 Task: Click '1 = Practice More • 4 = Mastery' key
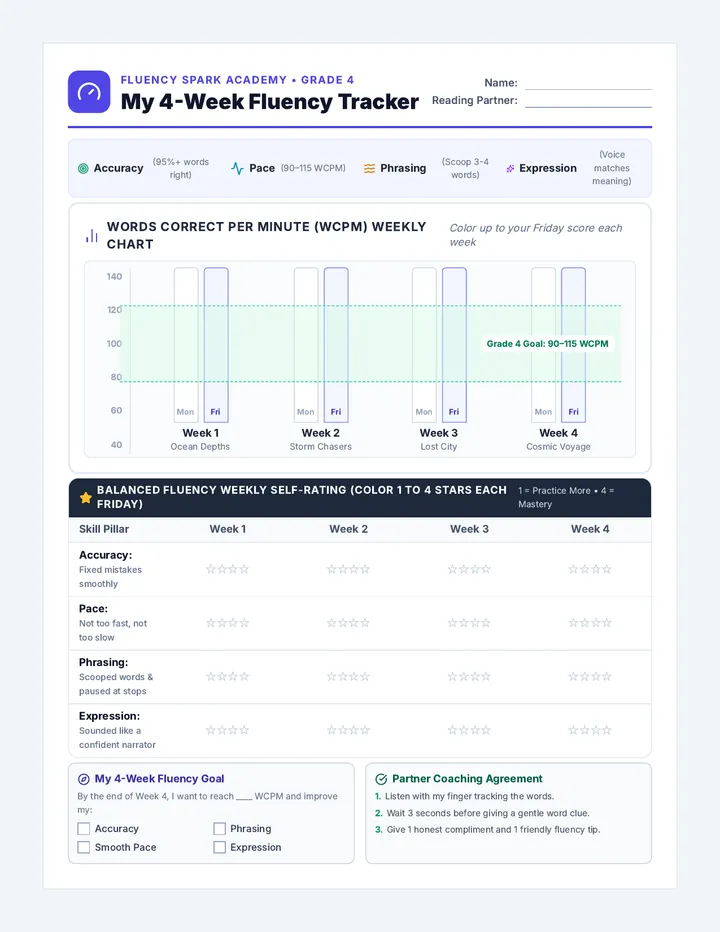pyautogui.click(x=565, y=498)
